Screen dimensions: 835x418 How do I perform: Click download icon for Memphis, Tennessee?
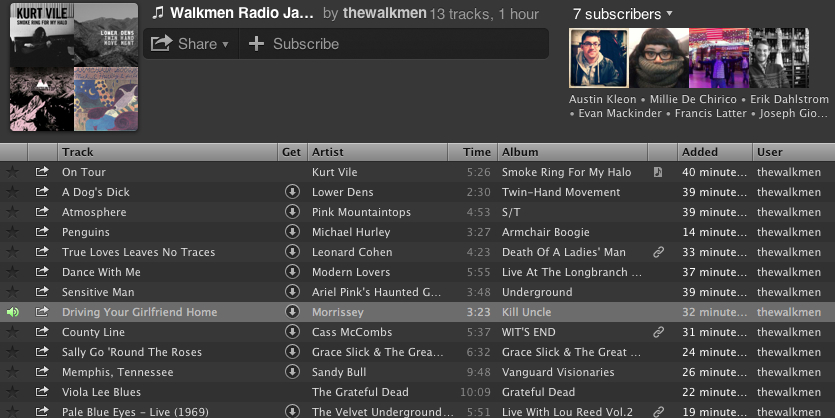[292, 372]
